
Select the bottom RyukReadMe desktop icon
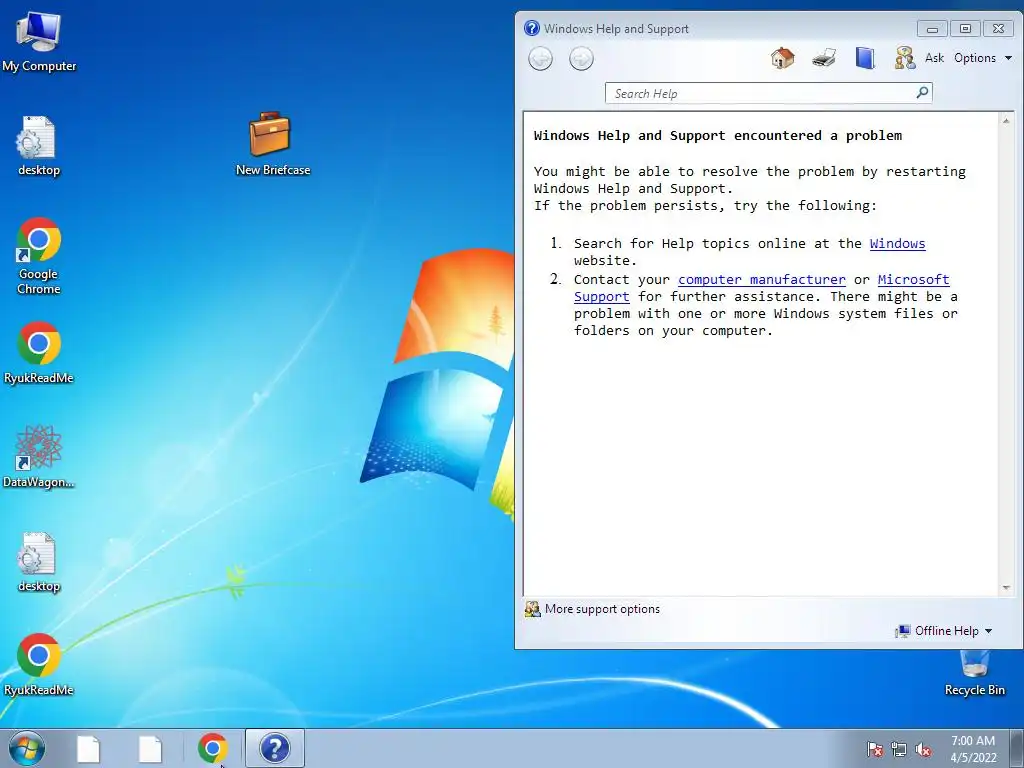39,665
